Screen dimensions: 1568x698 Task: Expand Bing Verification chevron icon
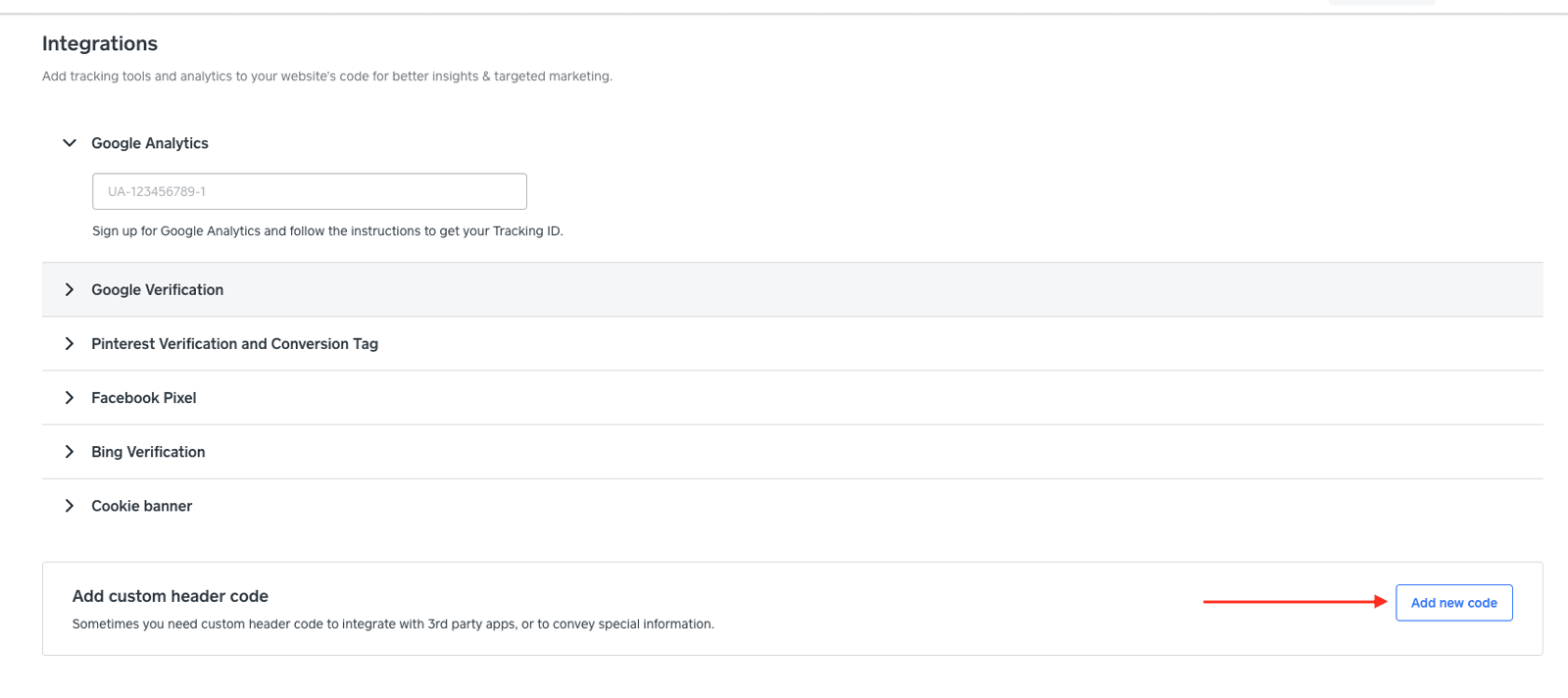coord(70,452)
